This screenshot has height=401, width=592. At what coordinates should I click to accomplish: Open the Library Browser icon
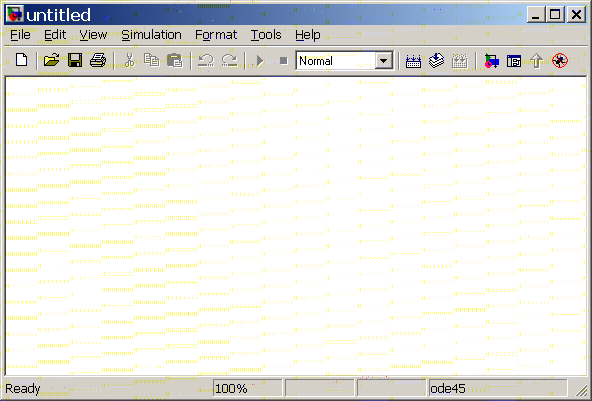coord(491,60)
